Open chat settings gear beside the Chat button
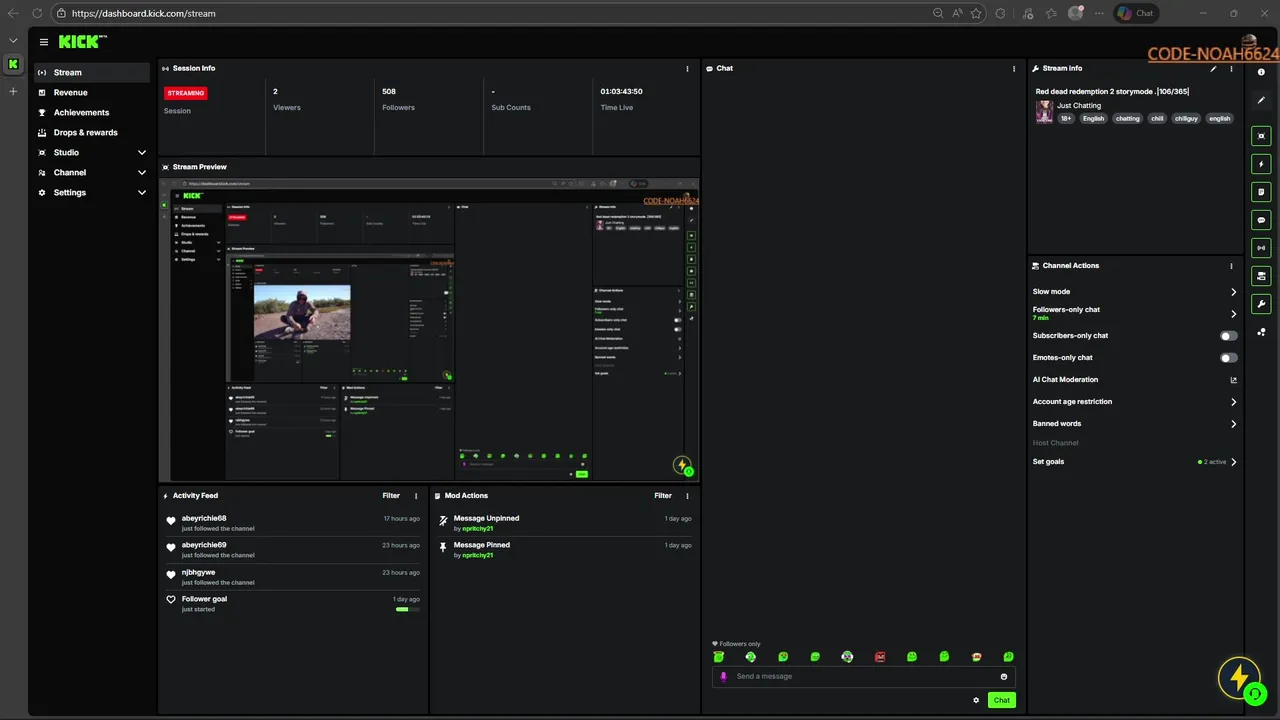Viewport: 1280px width, 720px height. [976, 700]
